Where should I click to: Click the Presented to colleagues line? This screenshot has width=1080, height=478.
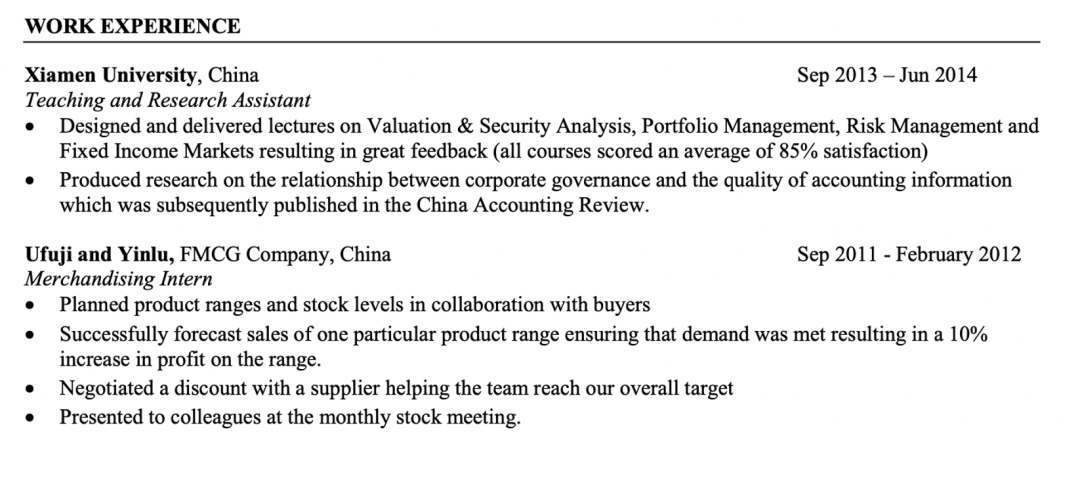290,416
